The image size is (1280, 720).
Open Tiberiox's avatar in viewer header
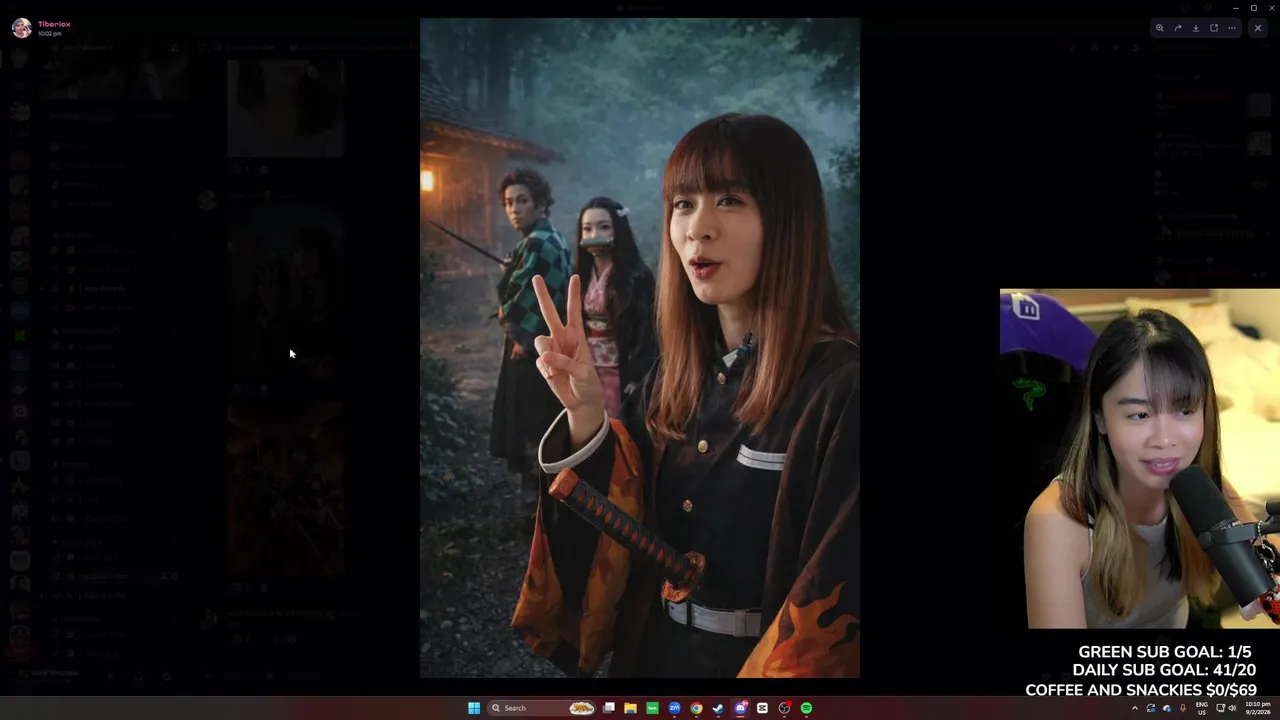tap(21, 28)
